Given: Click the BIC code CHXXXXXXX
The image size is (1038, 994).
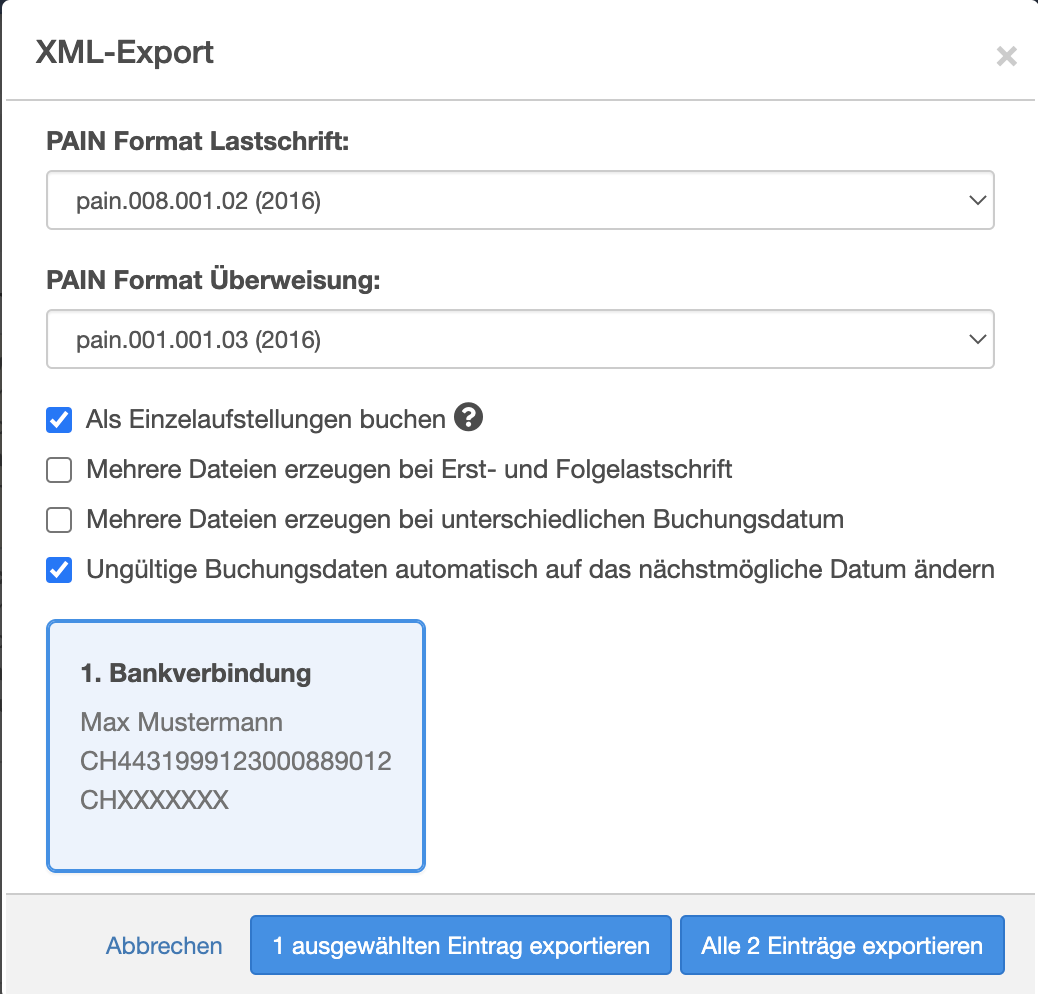Looking at the screenshot, I should click(155, 800).
